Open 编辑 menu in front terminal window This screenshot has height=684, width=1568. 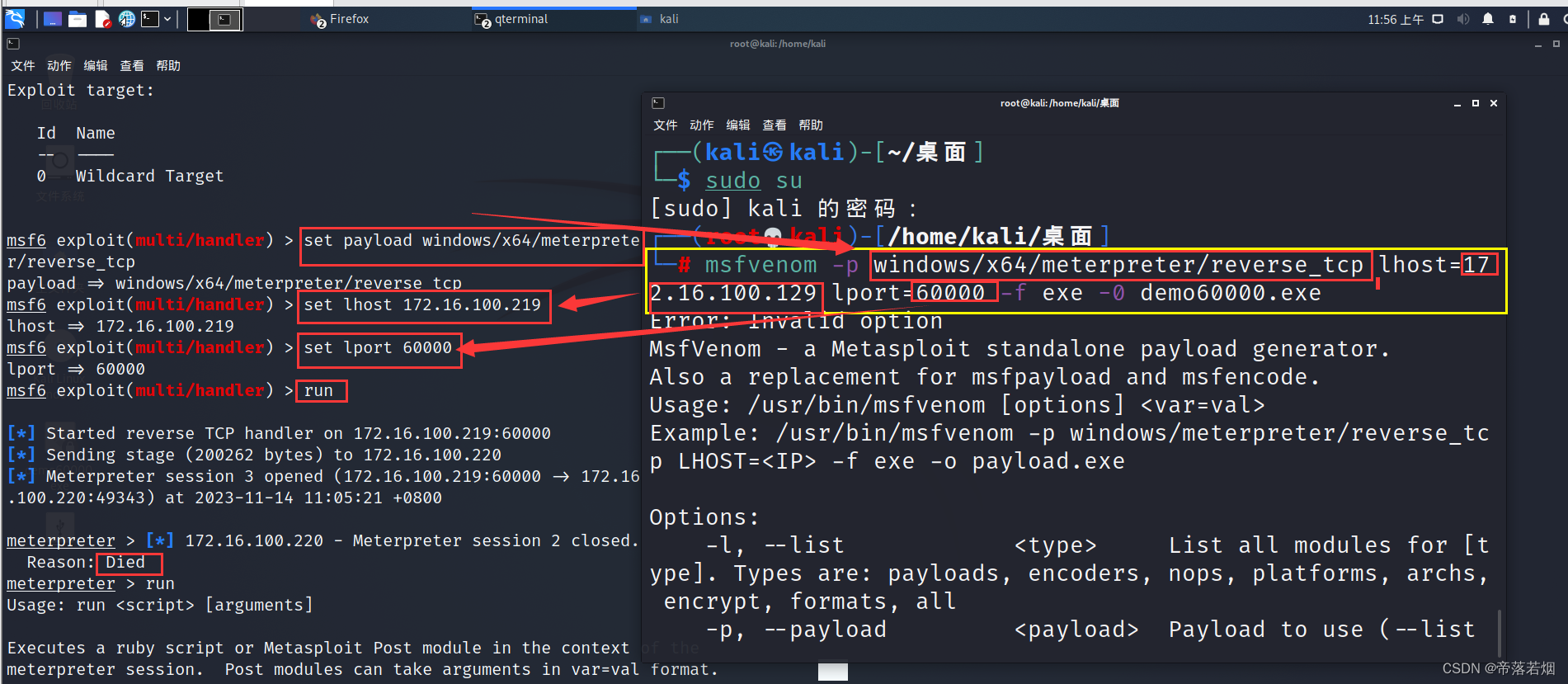[738, 125]
